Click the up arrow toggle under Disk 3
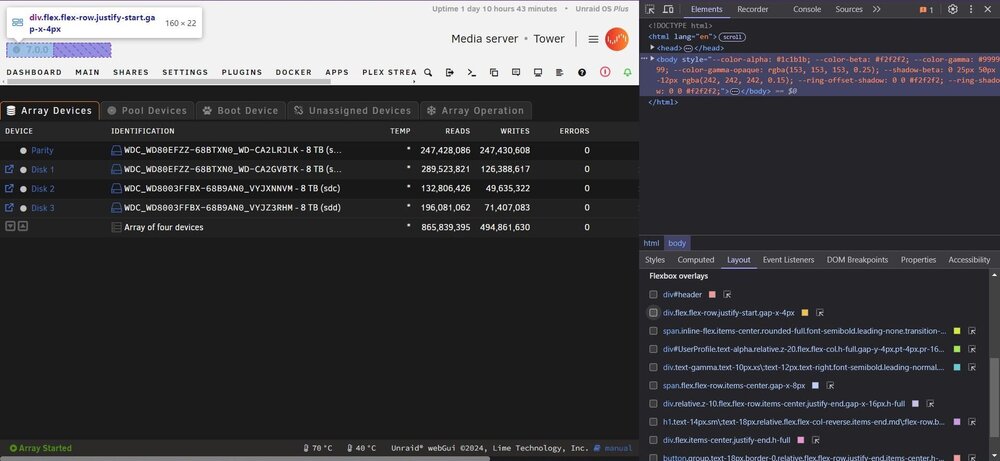The image size is (1000, 461). (x=22, y=226)
